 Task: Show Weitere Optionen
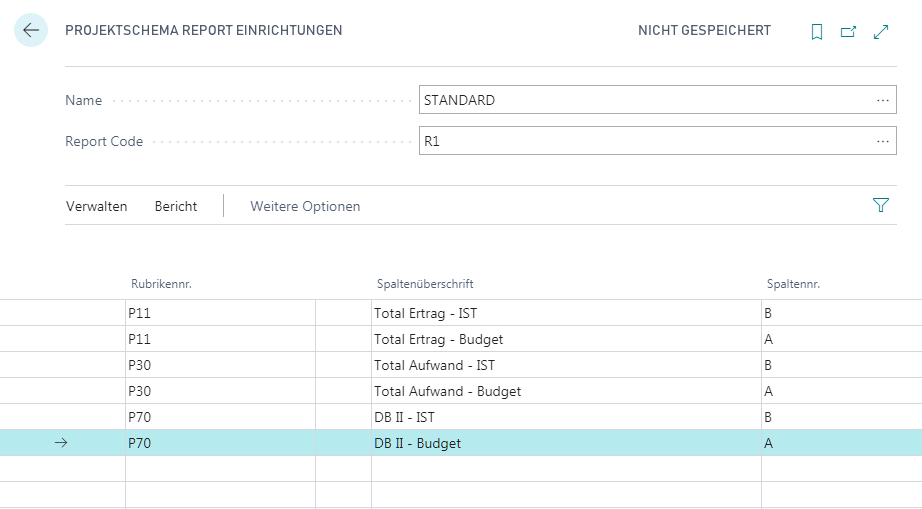[x=305, y=206]
